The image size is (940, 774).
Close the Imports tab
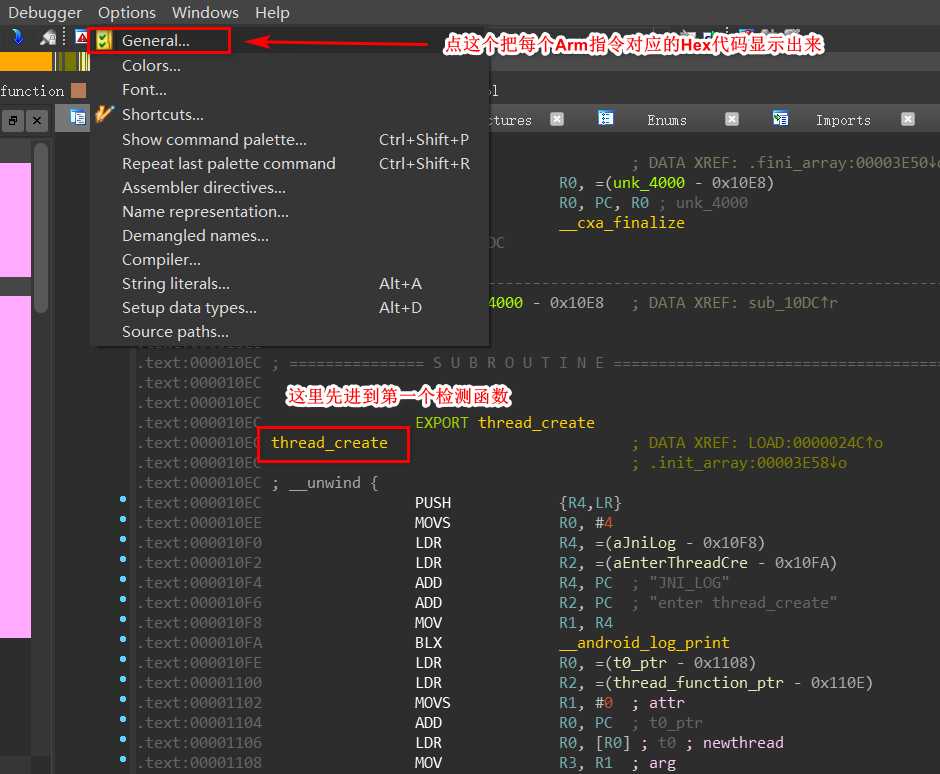pos(908,119)
